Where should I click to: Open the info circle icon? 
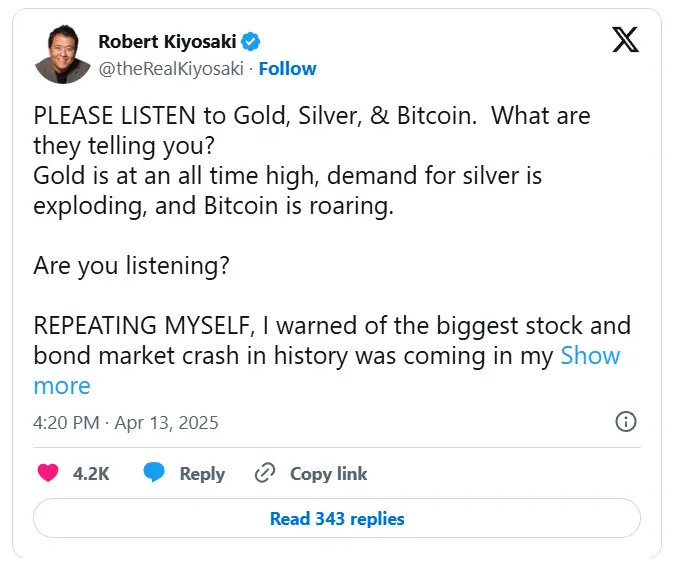[x=626, y=421]
